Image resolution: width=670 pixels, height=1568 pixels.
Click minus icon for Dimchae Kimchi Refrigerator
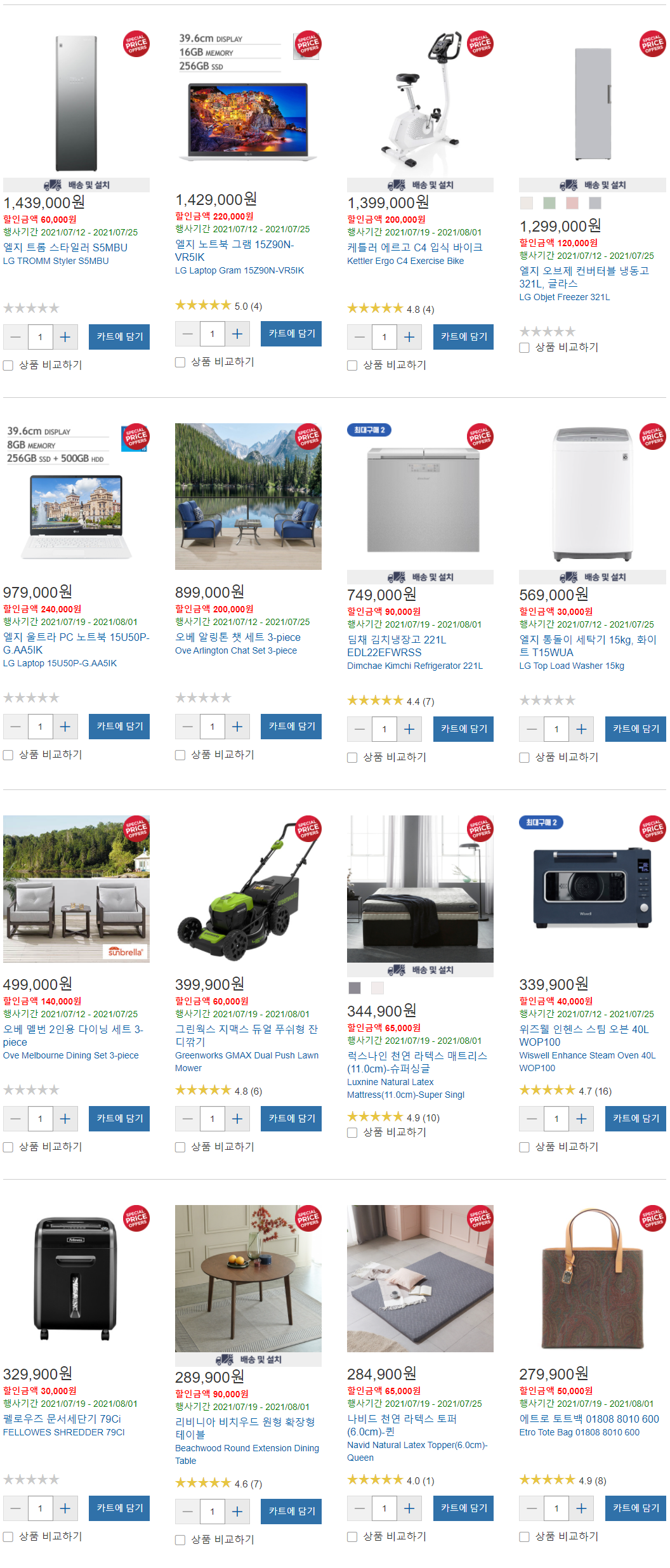pos(360,729)
